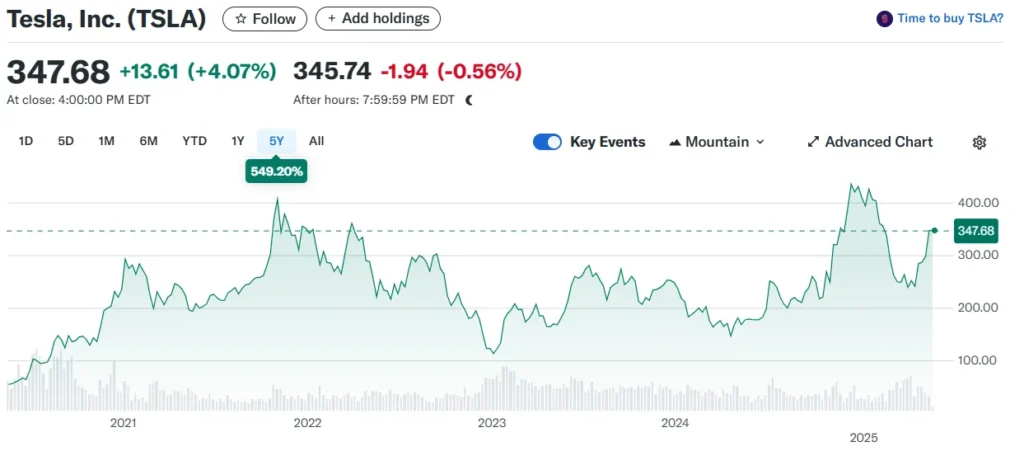This screenshot has height=451, width=1024.
Task: Switch to the 1M range
Action: (106, 141)
